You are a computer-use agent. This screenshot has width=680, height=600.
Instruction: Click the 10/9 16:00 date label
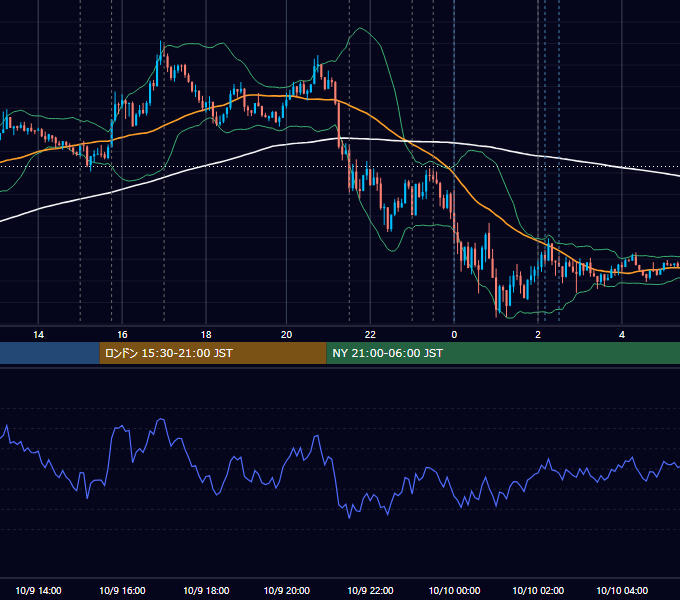point(122,590)
